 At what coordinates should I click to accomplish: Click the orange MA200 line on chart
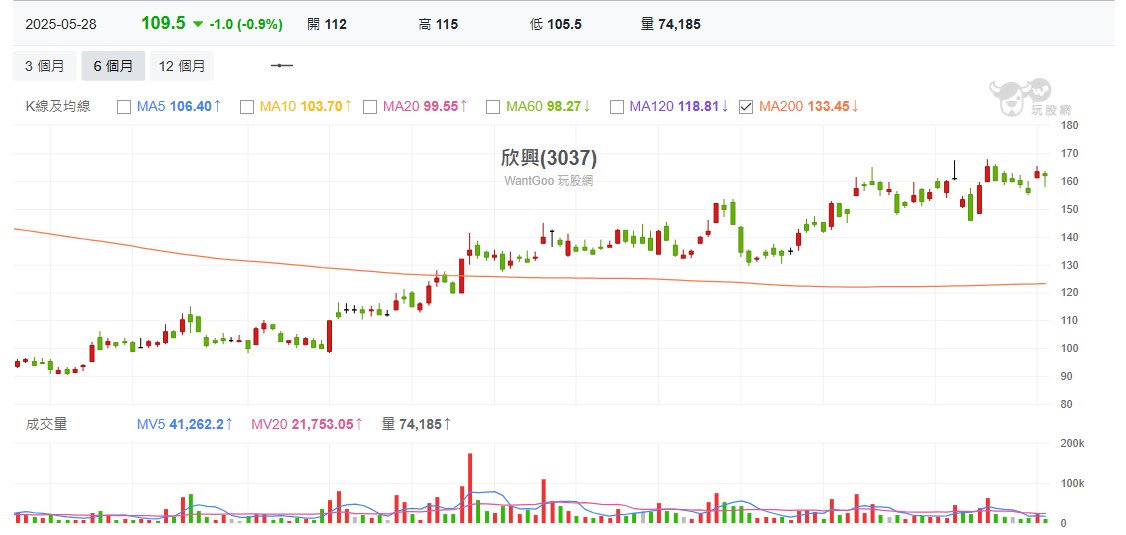tap(600, 278)
